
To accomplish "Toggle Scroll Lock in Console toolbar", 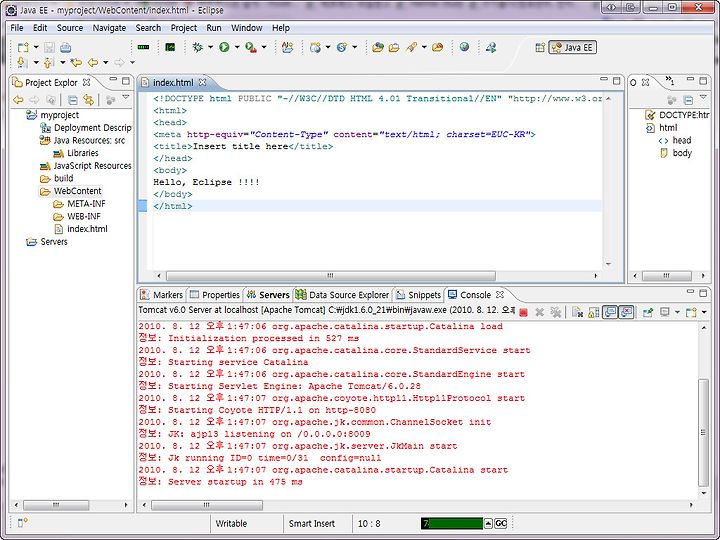I will tap(594, 312).
